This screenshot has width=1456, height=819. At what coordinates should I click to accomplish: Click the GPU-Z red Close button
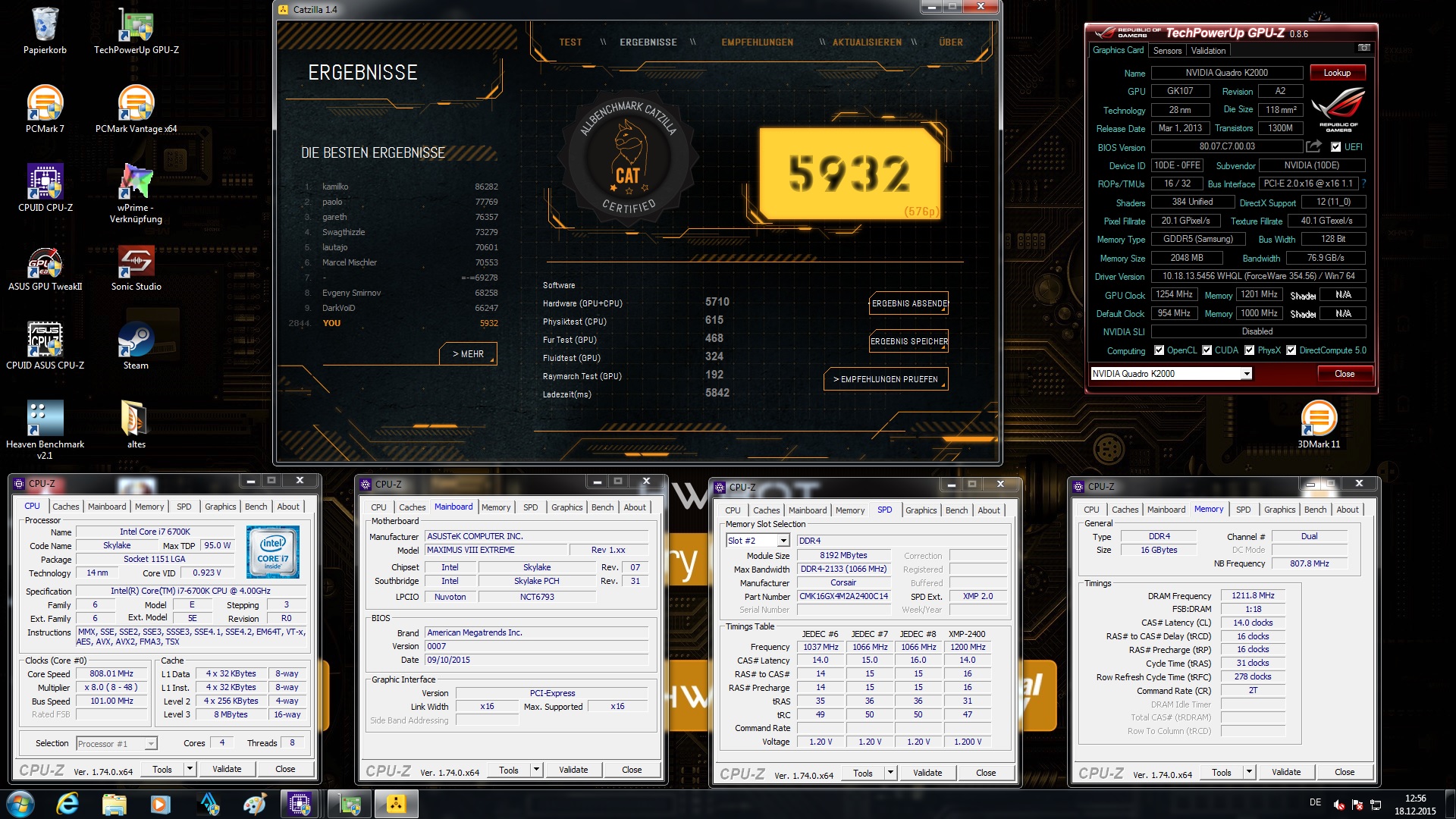click(x=1345, y=374)
